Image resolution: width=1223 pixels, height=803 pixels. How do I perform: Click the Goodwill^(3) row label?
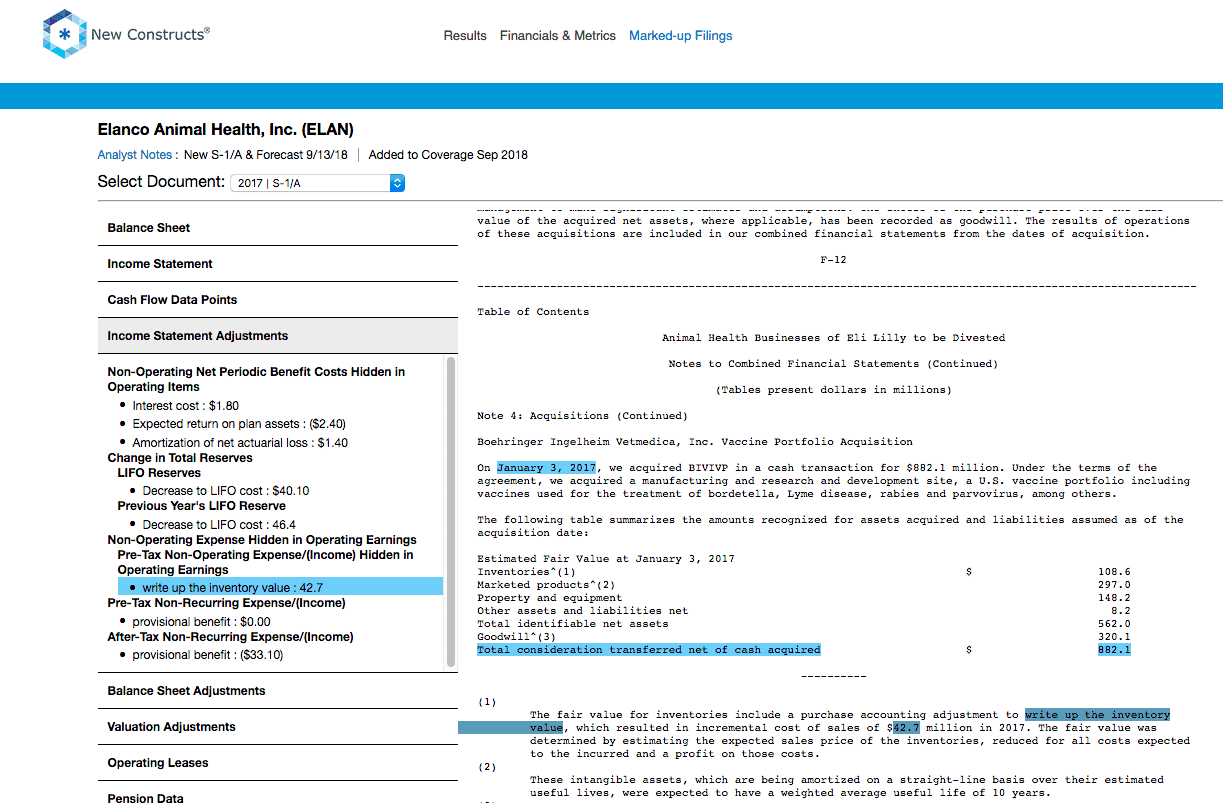[x=517, y=637]
